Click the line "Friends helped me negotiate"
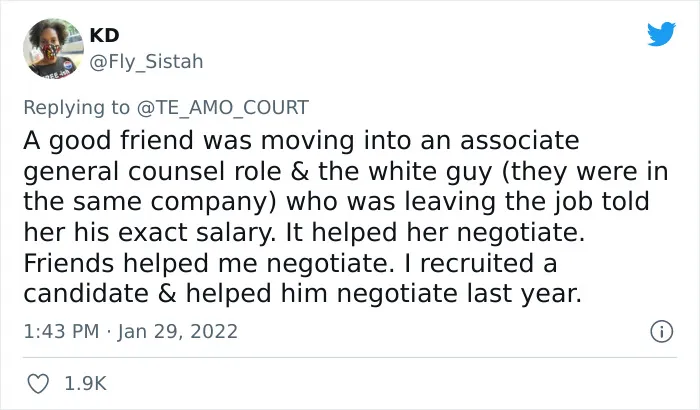This screenshot has height=410, width=700. click(x=290, y=263)
